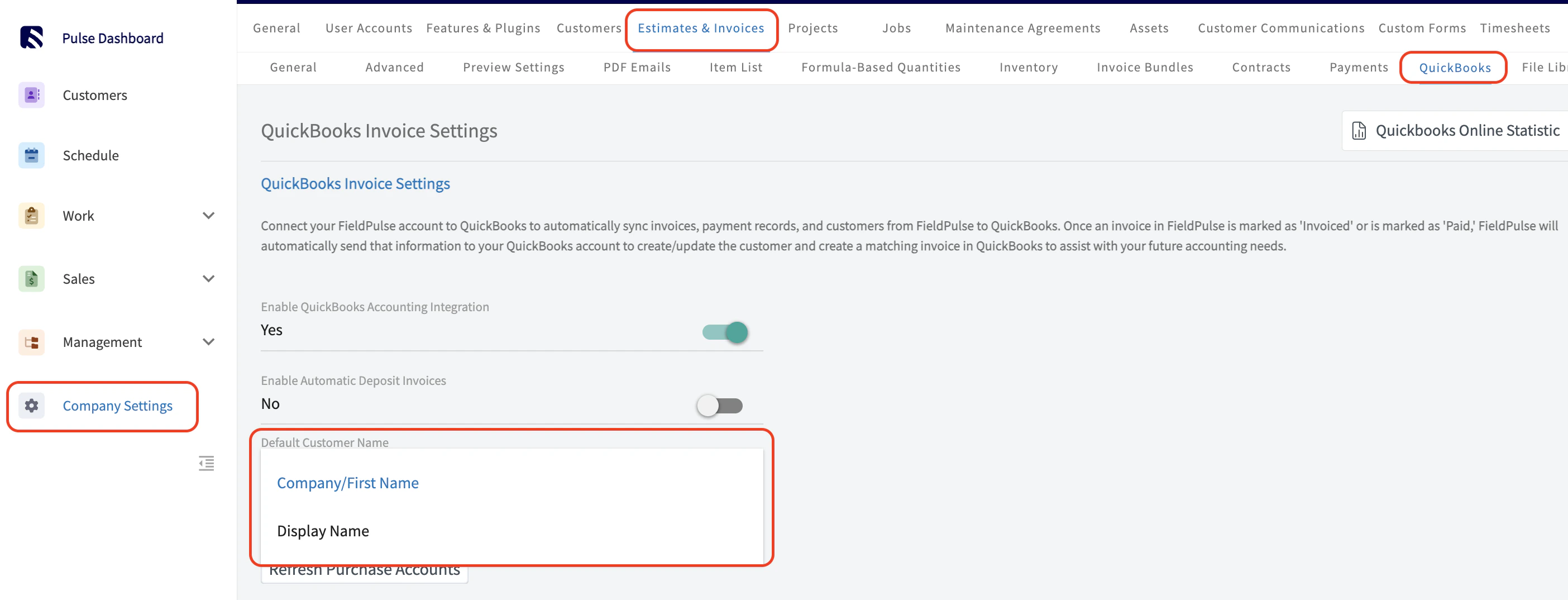1568x600 pixels.
Task: Switch to the Item List sub-tab
Action: pos(736,67)
